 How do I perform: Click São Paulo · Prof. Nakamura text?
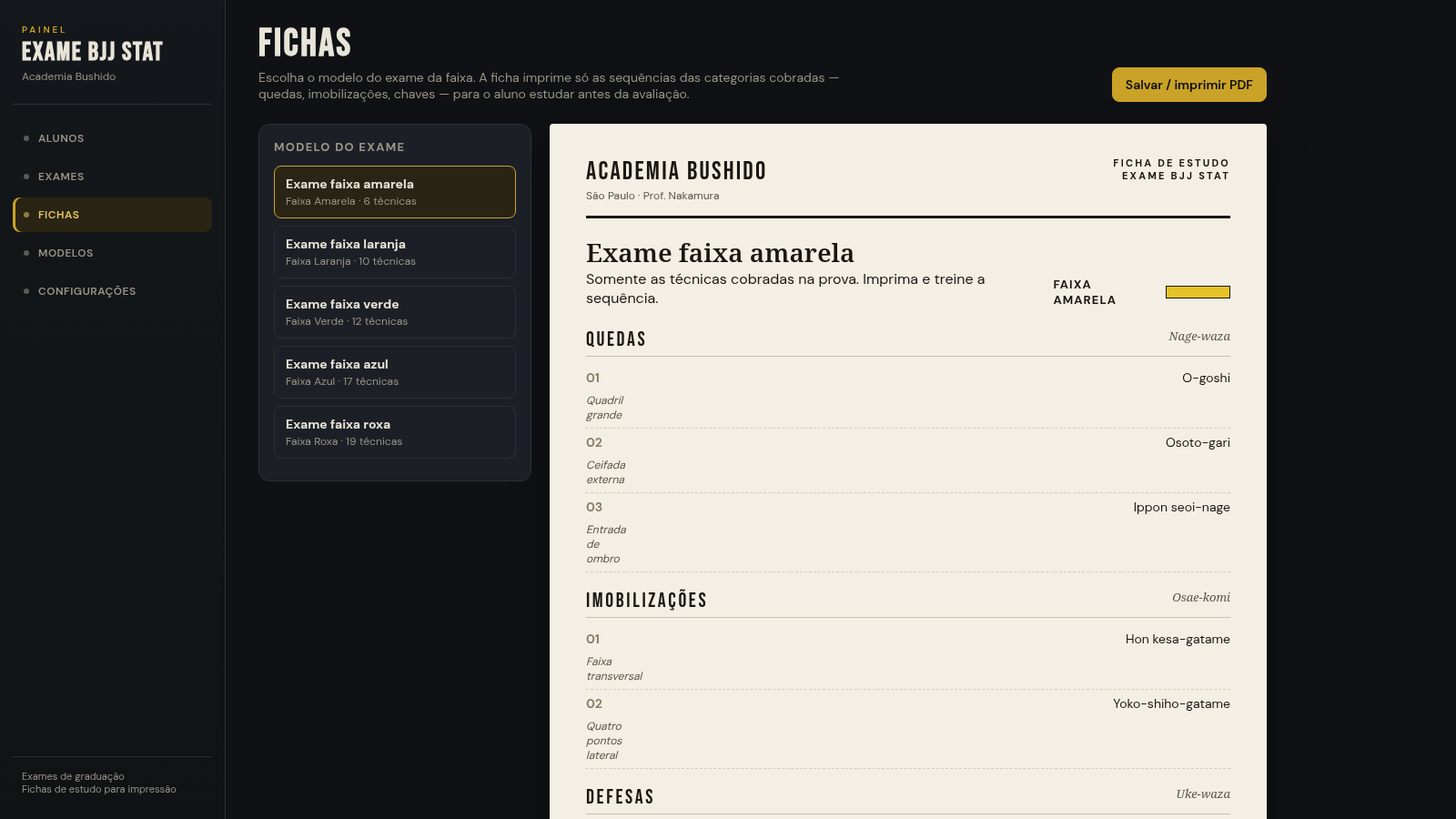pos(652,196)
